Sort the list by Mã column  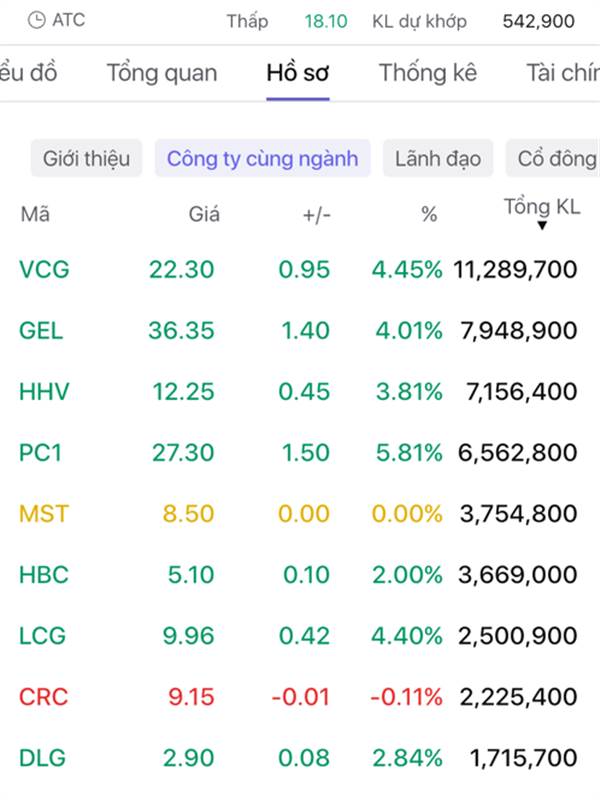35,214
